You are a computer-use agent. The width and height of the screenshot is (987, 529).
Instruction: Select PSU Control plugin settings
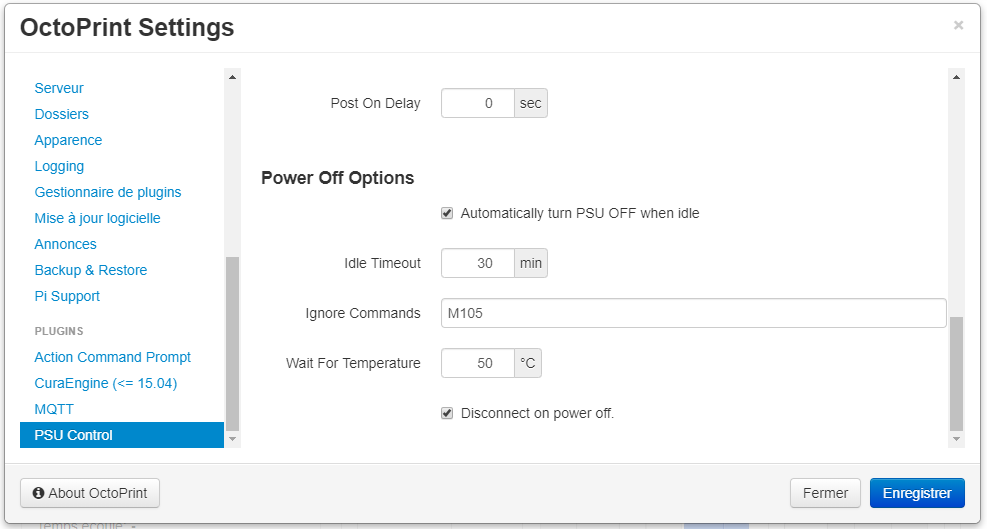coord(74,435)
